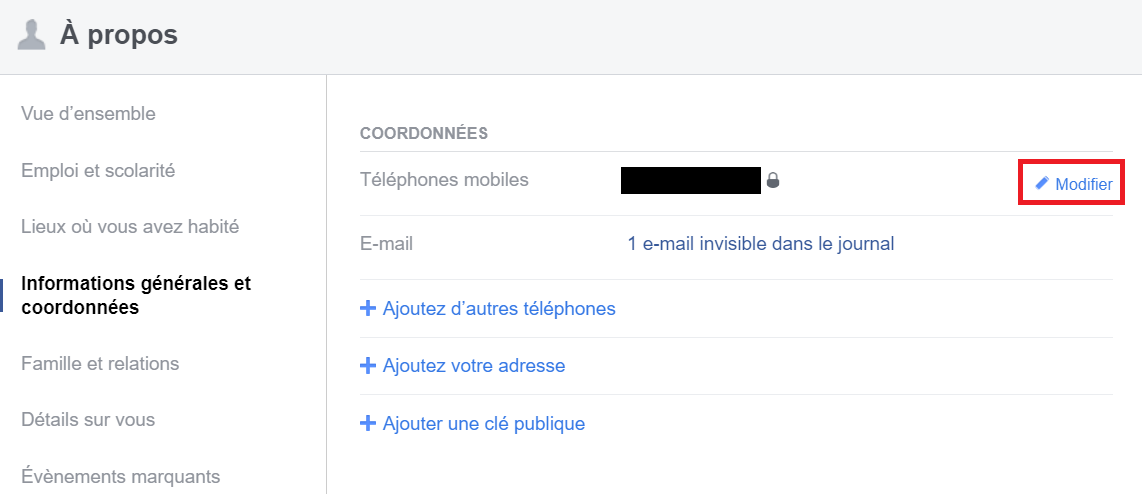Screen dimensions: 1142x494
Task: Click the plus icon for Ajouter une clé publique
Action: (368, 423)
